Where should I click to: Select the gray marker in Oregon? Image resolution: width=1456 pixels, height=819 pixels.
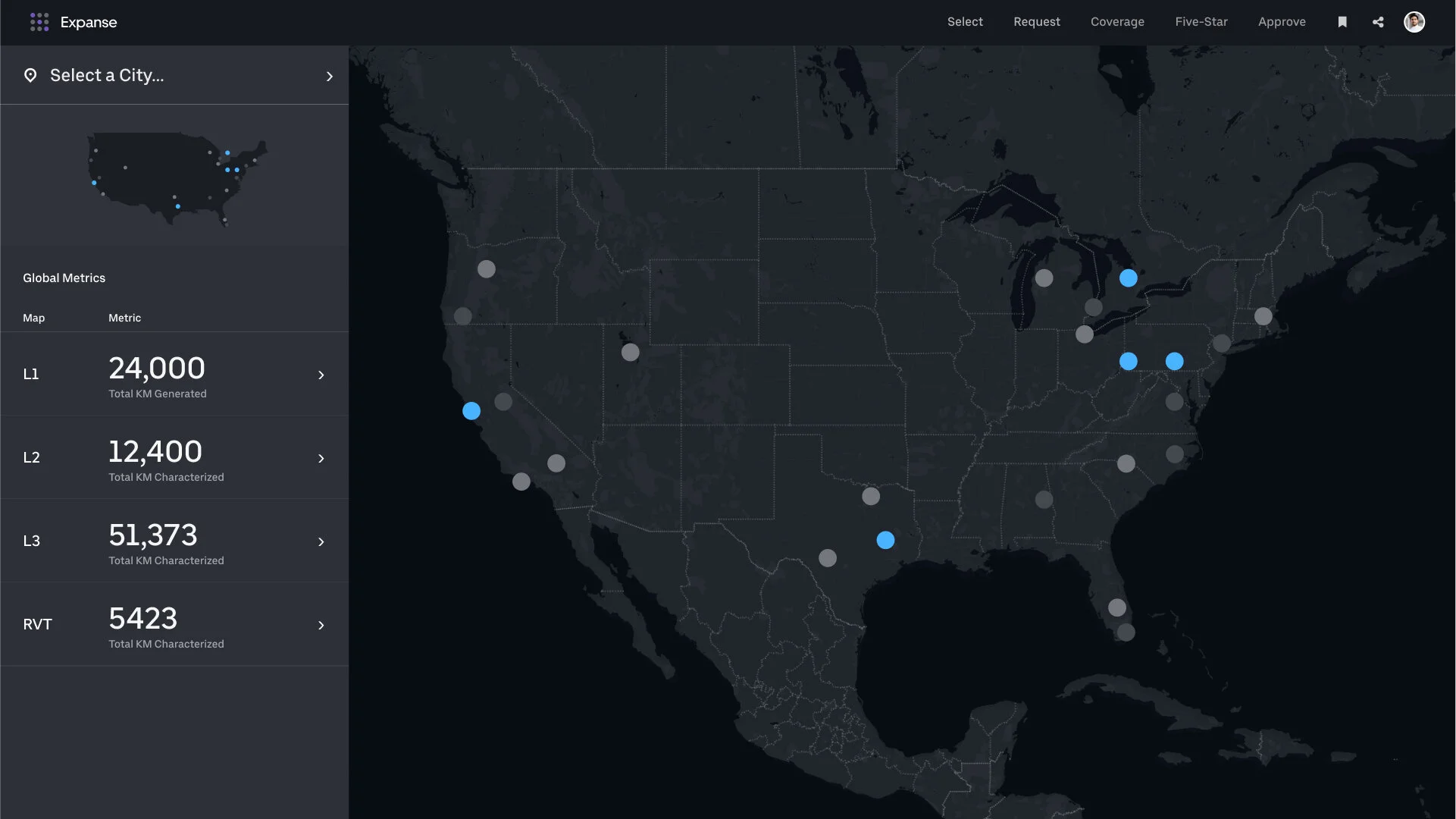487,269
